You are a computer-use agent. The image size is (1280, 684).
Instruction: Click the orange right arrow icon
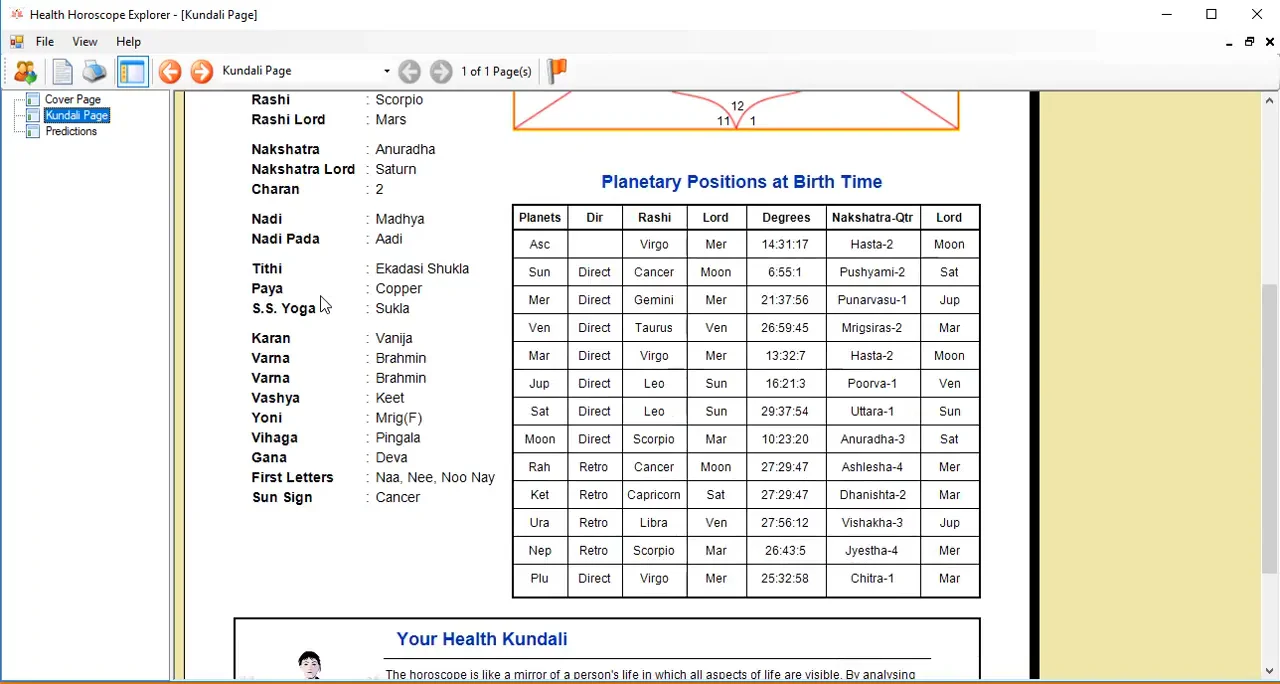point(202,72)
